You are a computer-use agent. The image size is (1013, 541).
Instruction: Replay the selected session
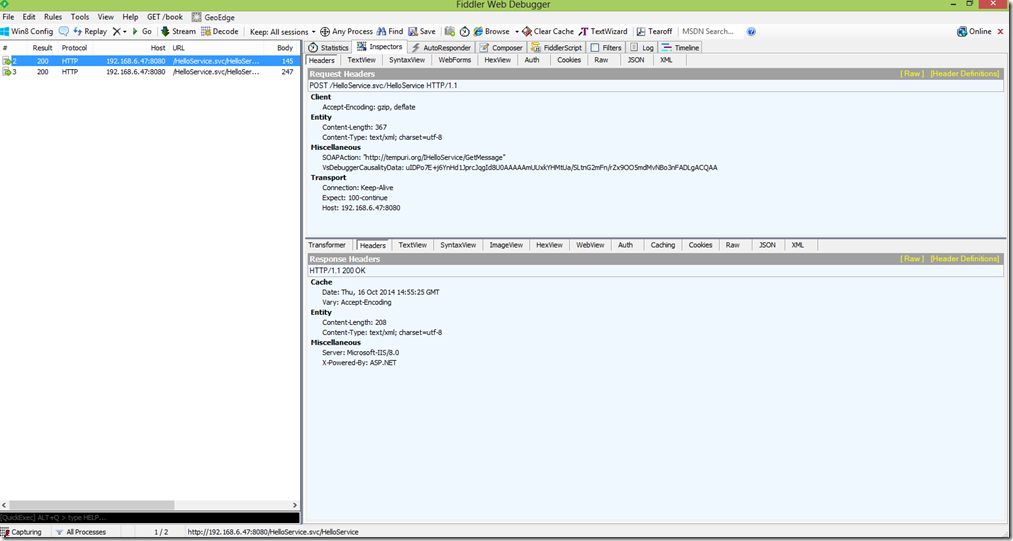pos(90,31)
